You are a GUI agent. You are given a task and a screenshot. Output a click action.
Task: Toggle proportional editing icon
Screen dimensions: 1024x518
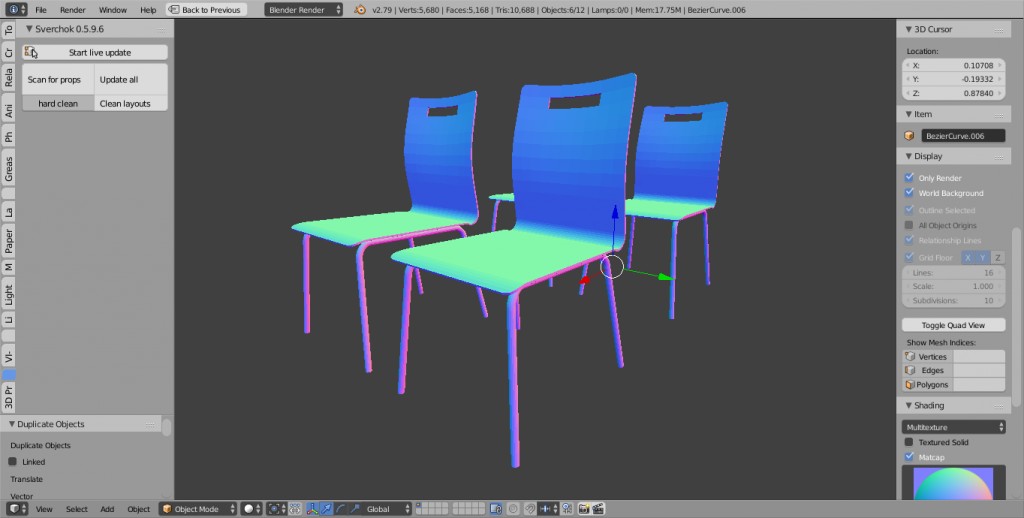click(513, 509)
